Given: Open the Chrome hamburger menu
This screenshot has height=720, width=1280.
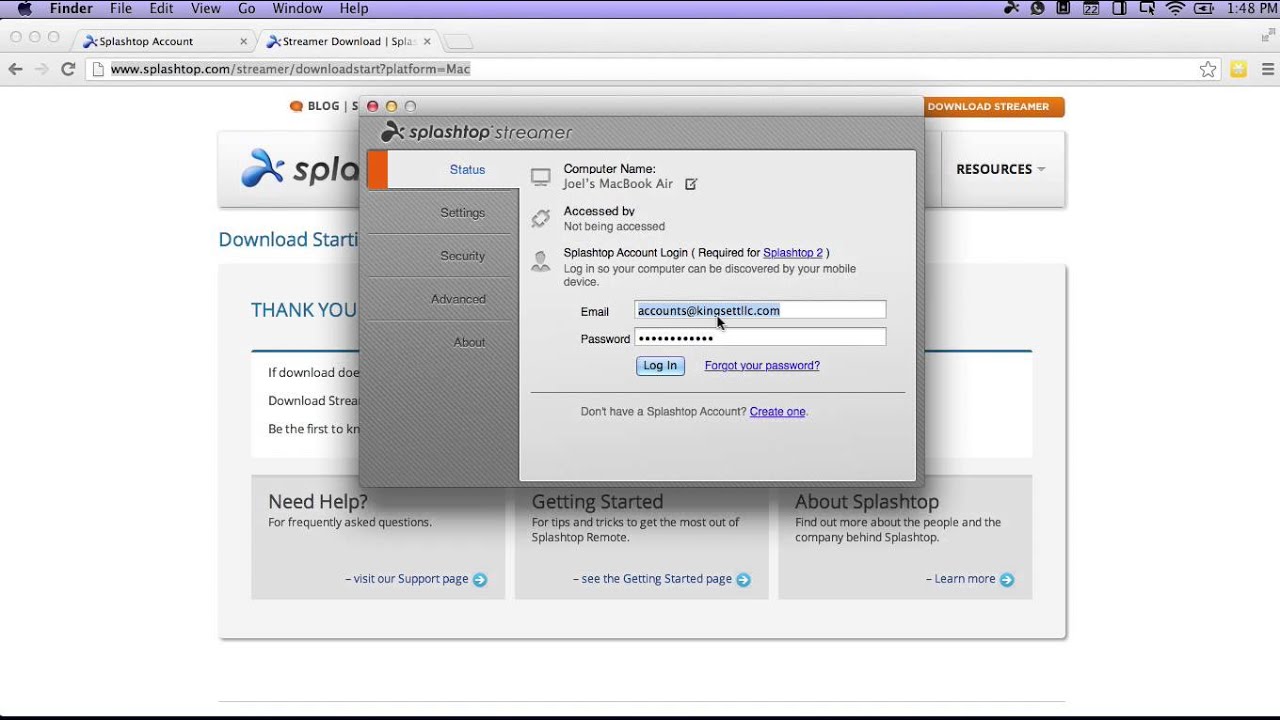Looking at the screenshot, I should [x=1268, y=69].
